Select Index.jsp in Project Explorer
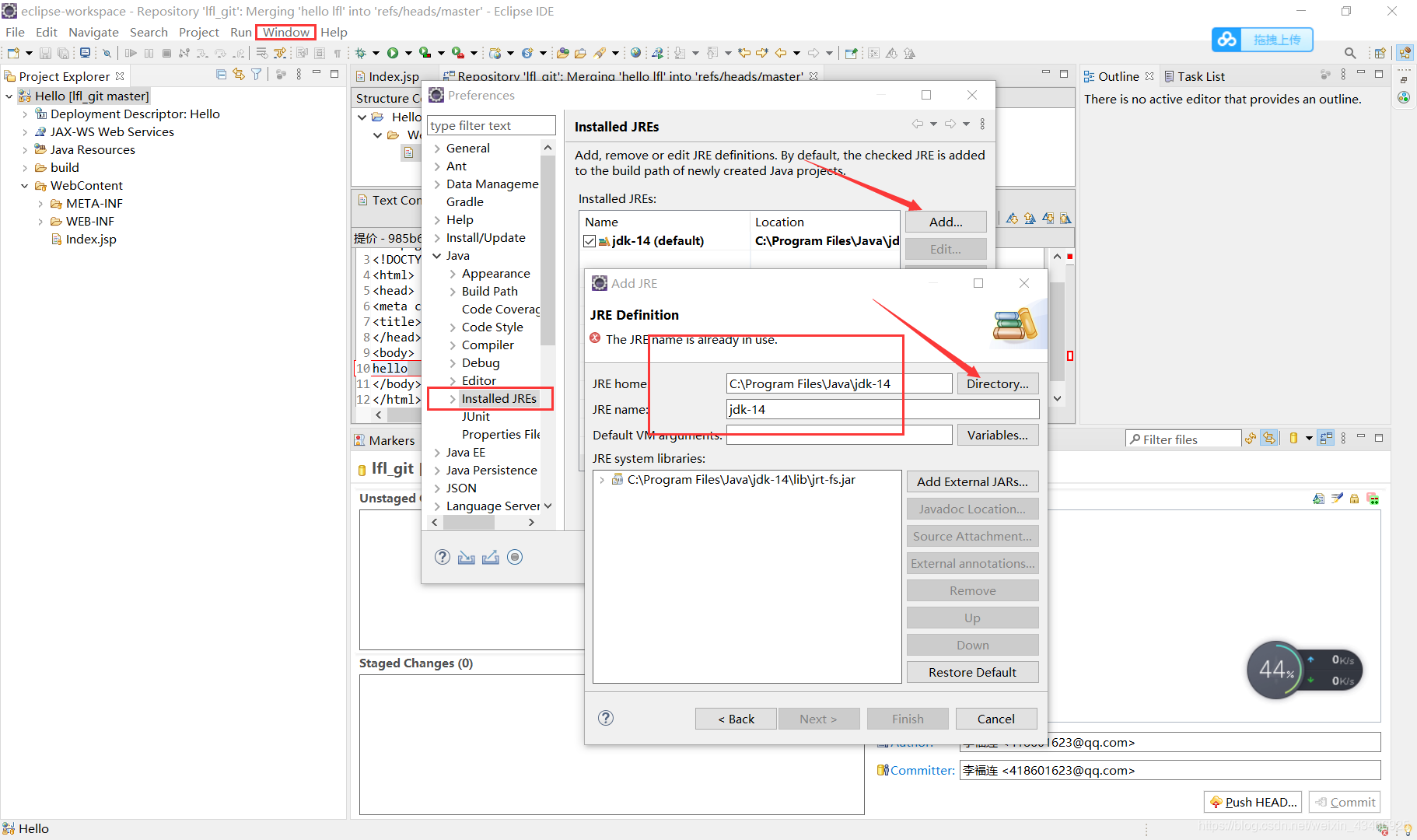The width and height of the screenshot is (1417, 840). point(91,240)
